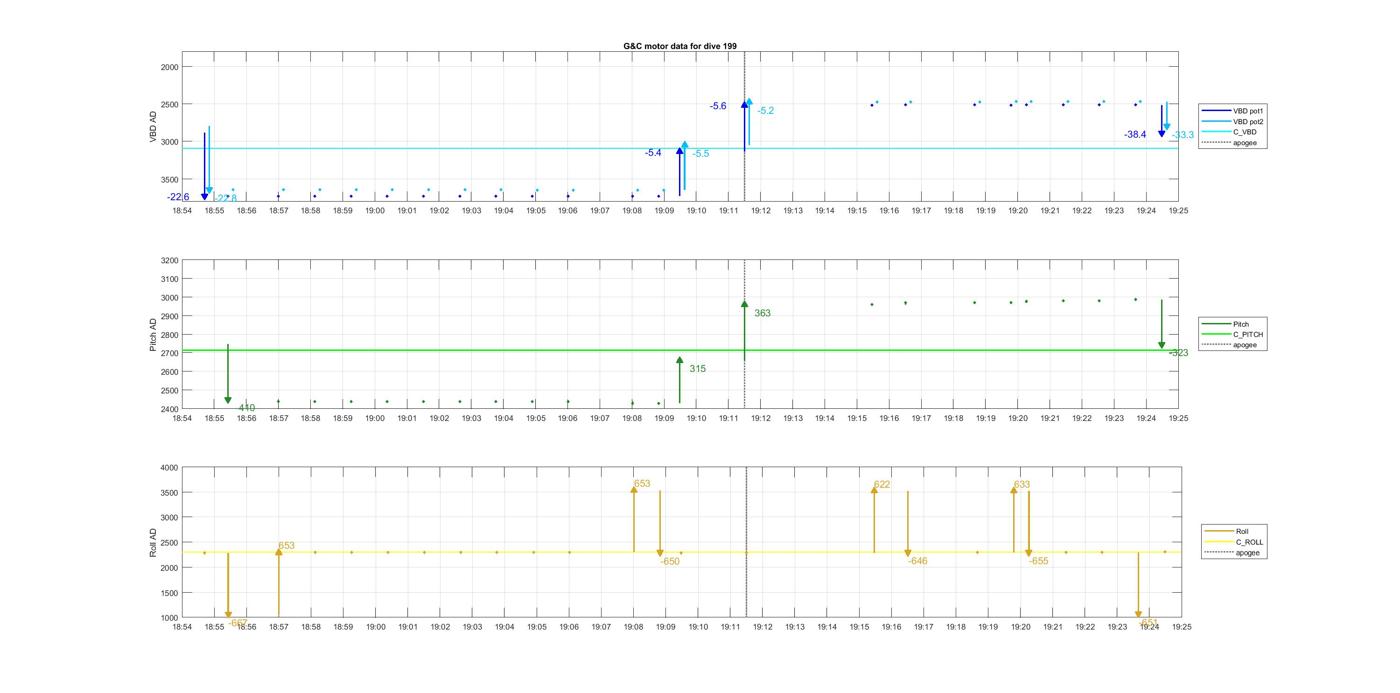
Task: Click the '-5.6' annotation in VBD plot
Action: (718, 106)
